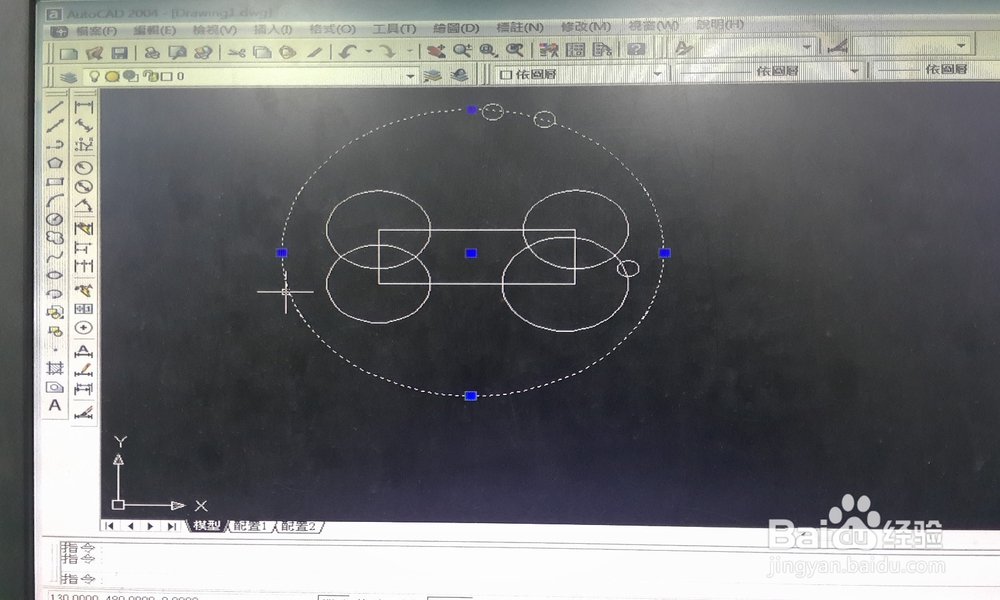Open the 工具(T) menu

tap(394, 29)
